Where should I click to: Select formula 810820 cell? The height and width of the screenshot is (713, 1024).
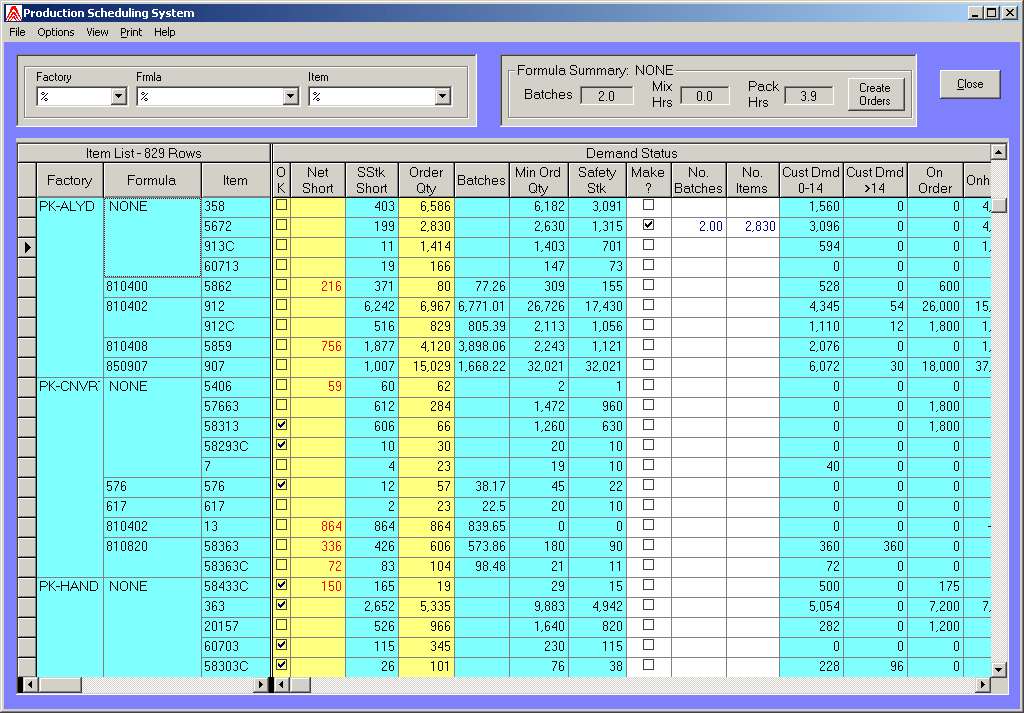pos(152,556)
